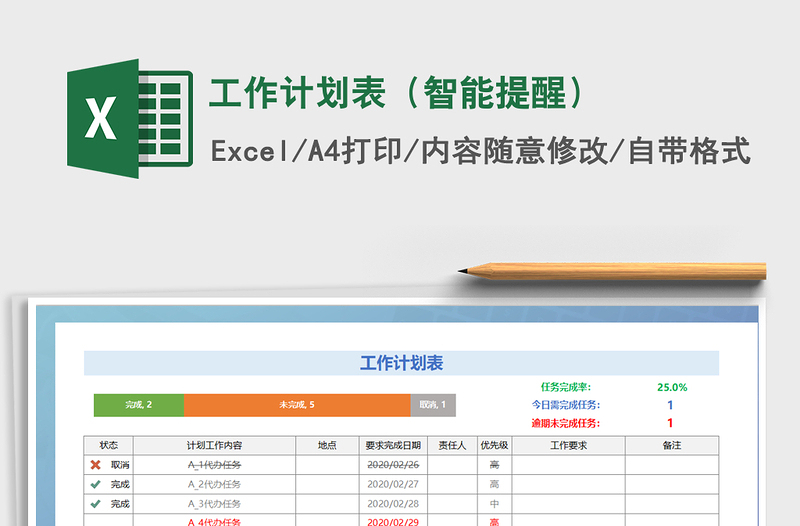Click the 今日需完成任务: label
The height and width of the screenshot is (526, 800).
pyautogui.click(x=566, y=405)
